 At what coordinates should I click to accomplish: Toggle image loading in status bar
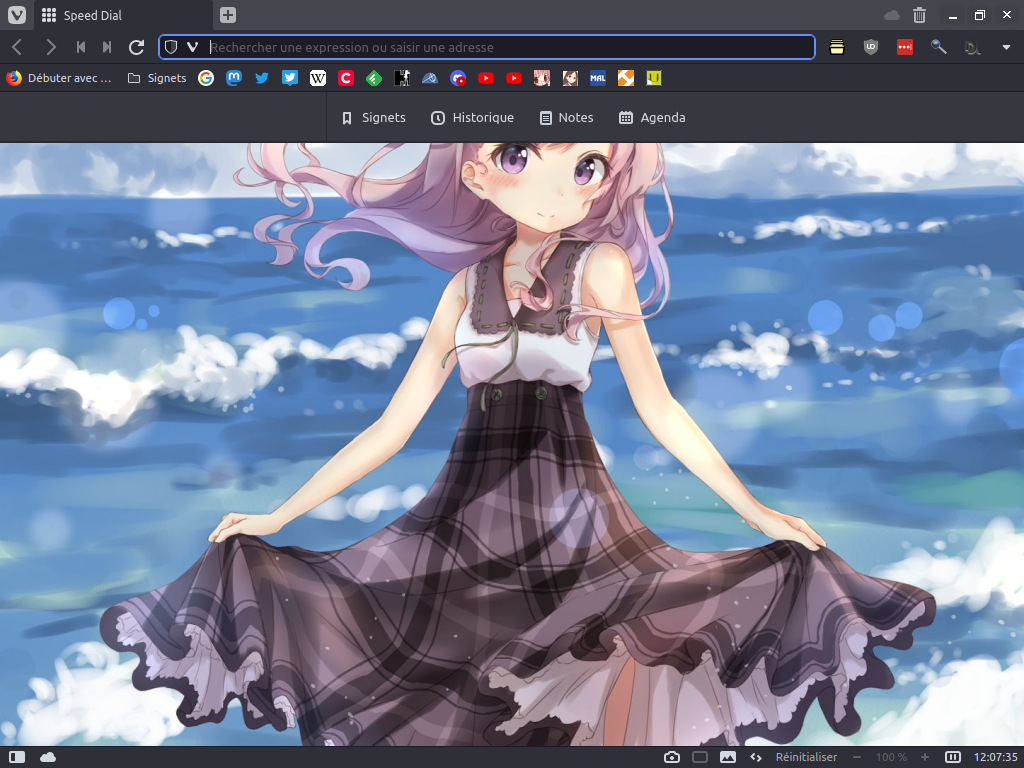point(728,757)
